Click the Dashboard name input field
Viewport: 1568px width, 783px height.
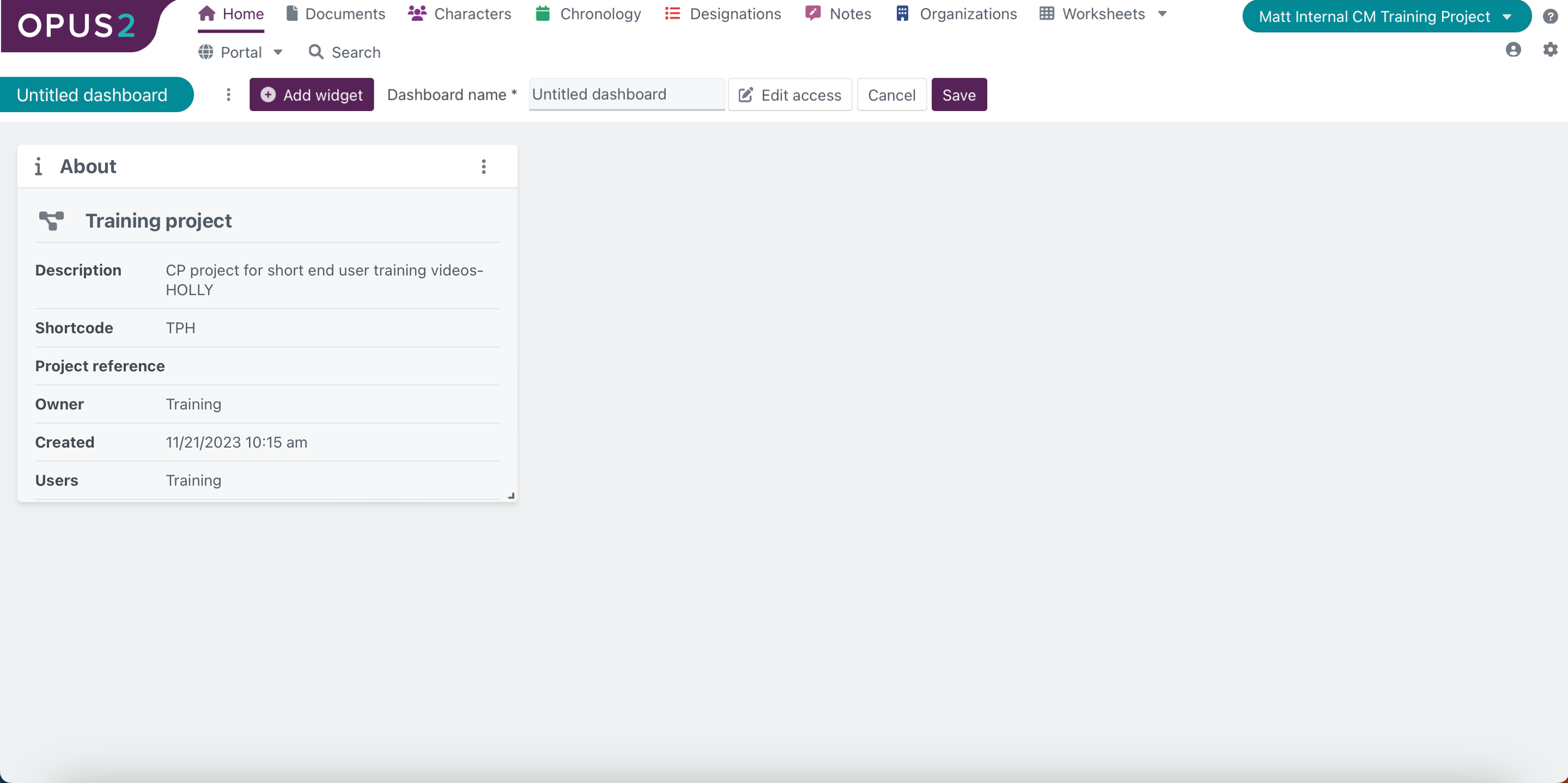(x=626, y=94)
